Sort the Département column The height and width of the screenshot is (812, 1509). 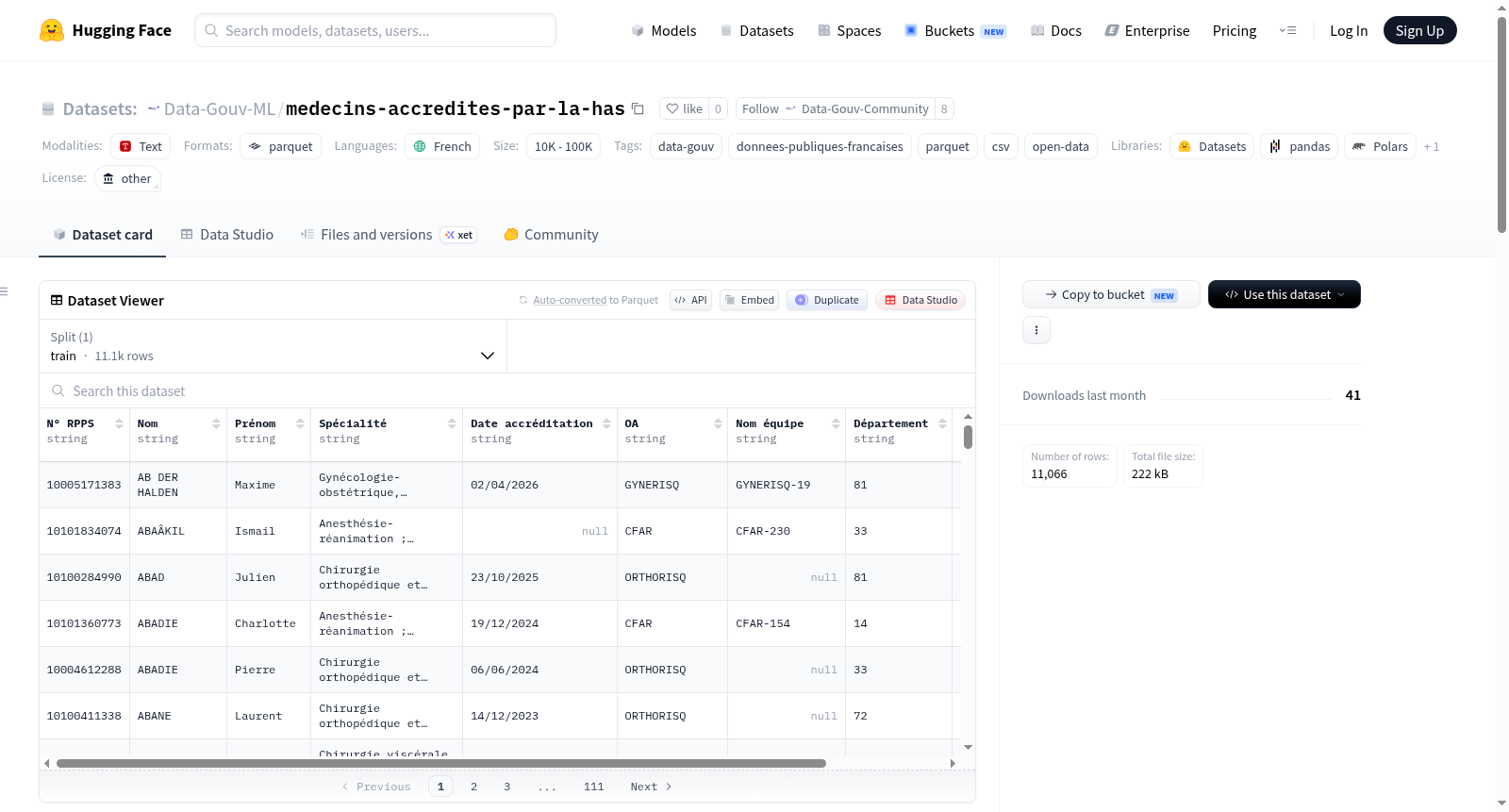click(942, 423)
